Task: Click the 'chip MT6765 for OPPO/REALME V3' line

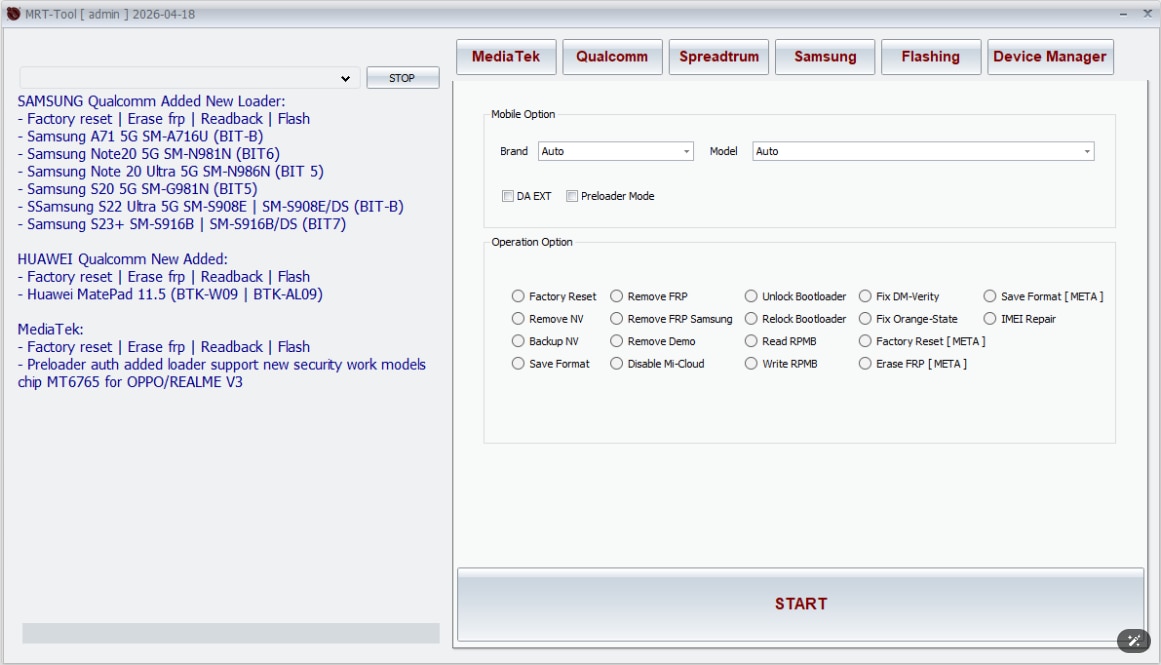Action: [130, 383]
